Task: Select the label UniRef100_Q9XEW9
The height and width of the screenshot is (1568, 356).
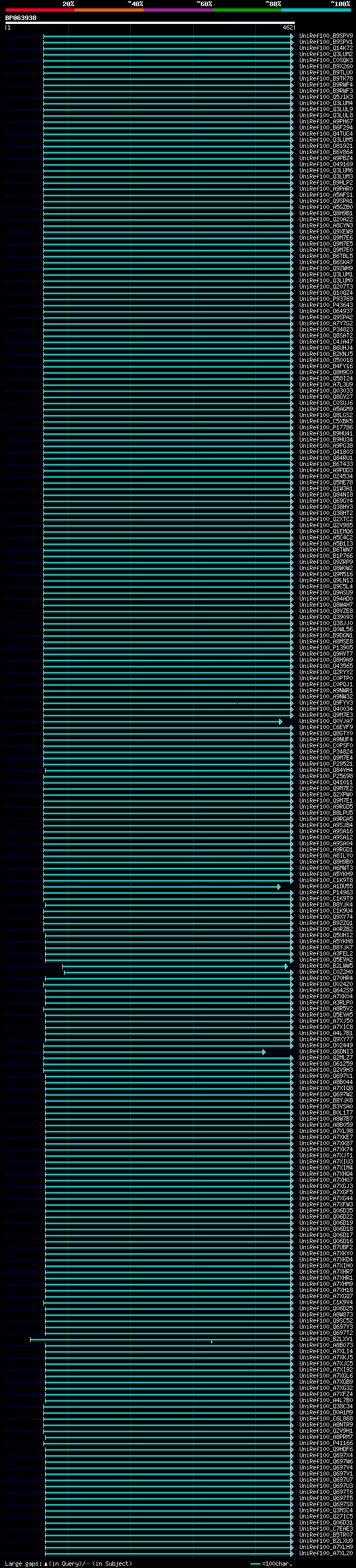Action: pos(325,232)
